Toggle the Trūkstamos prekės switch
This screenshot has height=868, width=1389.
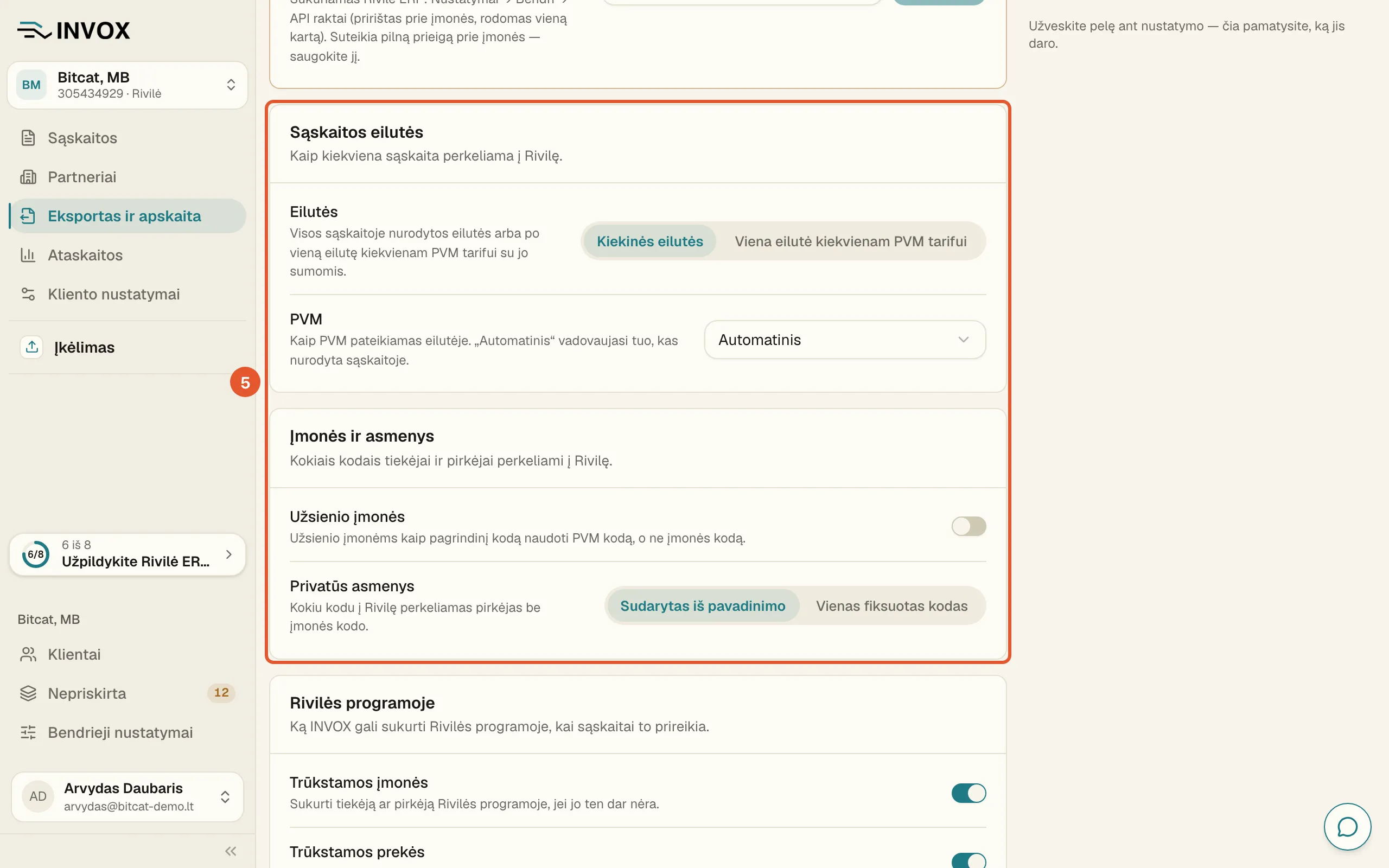(969, 860)
